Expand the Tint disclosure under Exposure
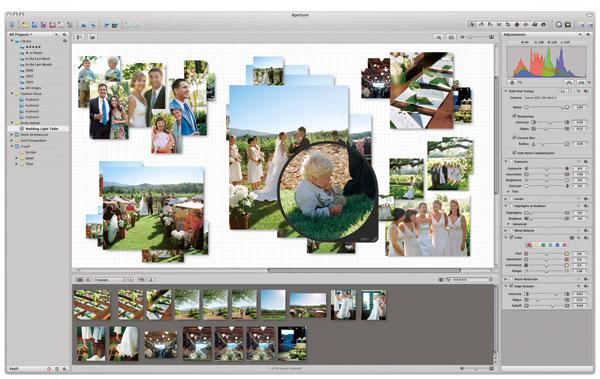Screen dimensions: 600x379 click(509, 191)
